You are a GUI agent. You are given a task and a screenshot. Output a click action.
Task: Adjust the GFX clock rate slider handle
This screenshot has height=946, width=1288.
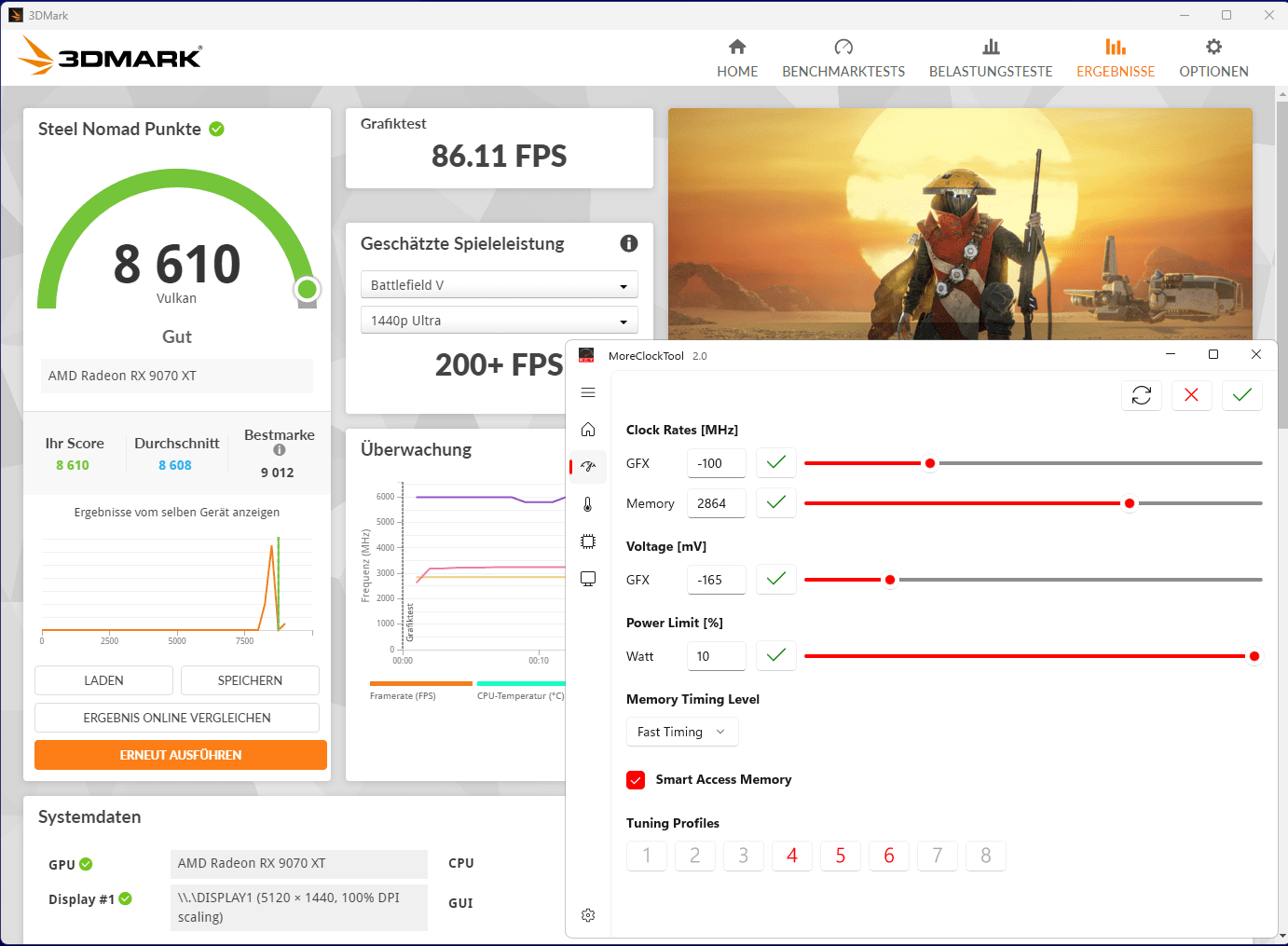coord(930,463)
